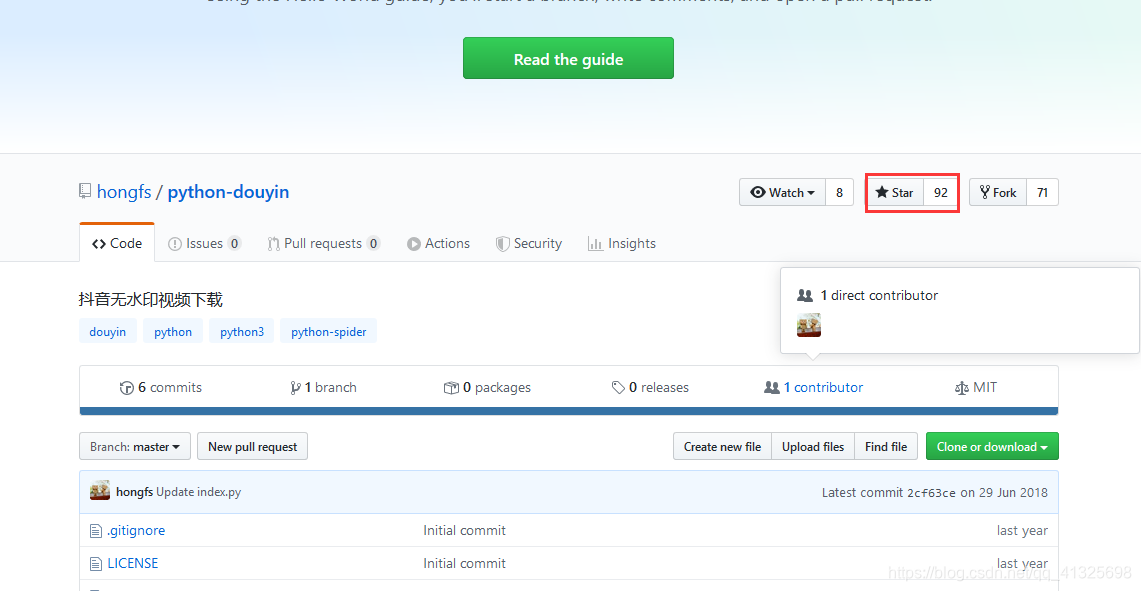Open the Watch dropdown button

[x=782, y=192]
